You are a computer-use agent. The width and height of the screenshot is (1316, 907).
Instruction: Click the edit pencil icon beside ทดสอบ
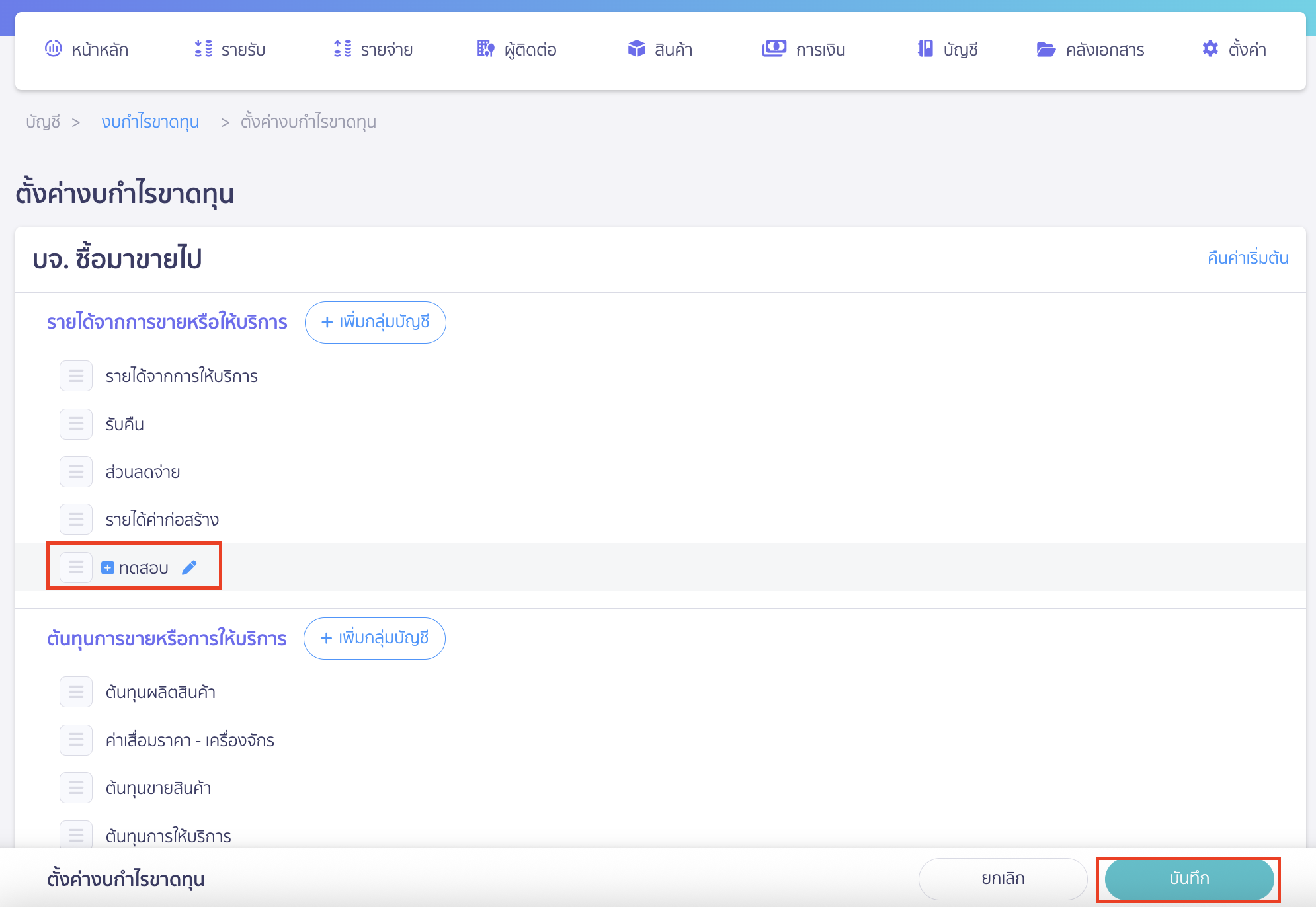tap(190, 567)
